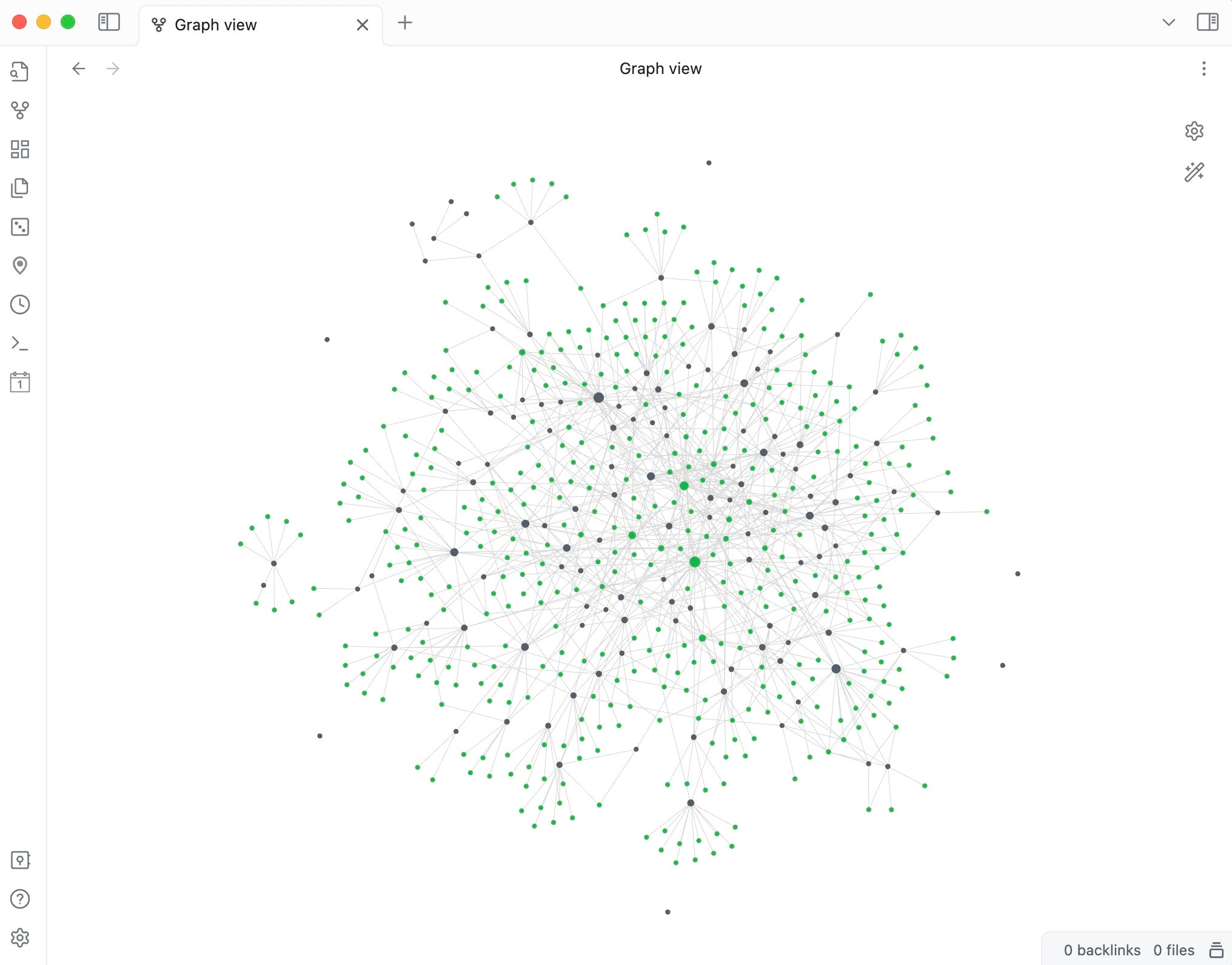Toggle the right sidebar

click(x=1207, y=22)
